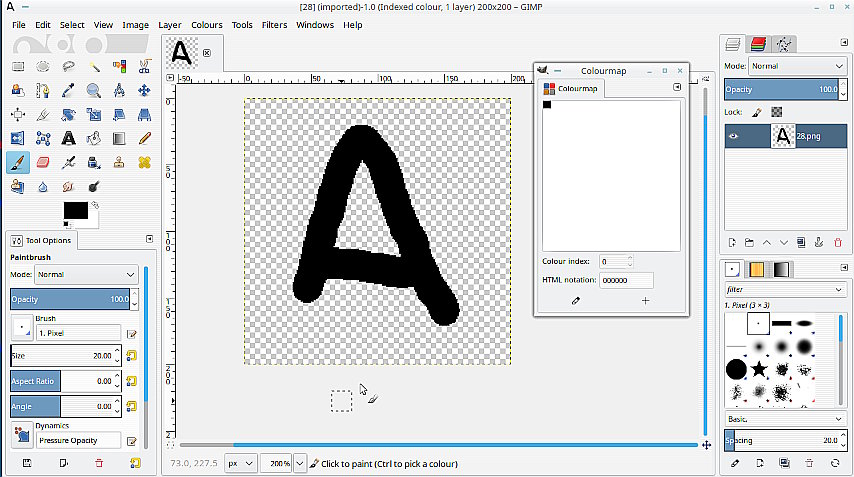This screenshot has width=854, height=477.
Task: Select the Dodge/Burn tool
Action: (94, 187)
